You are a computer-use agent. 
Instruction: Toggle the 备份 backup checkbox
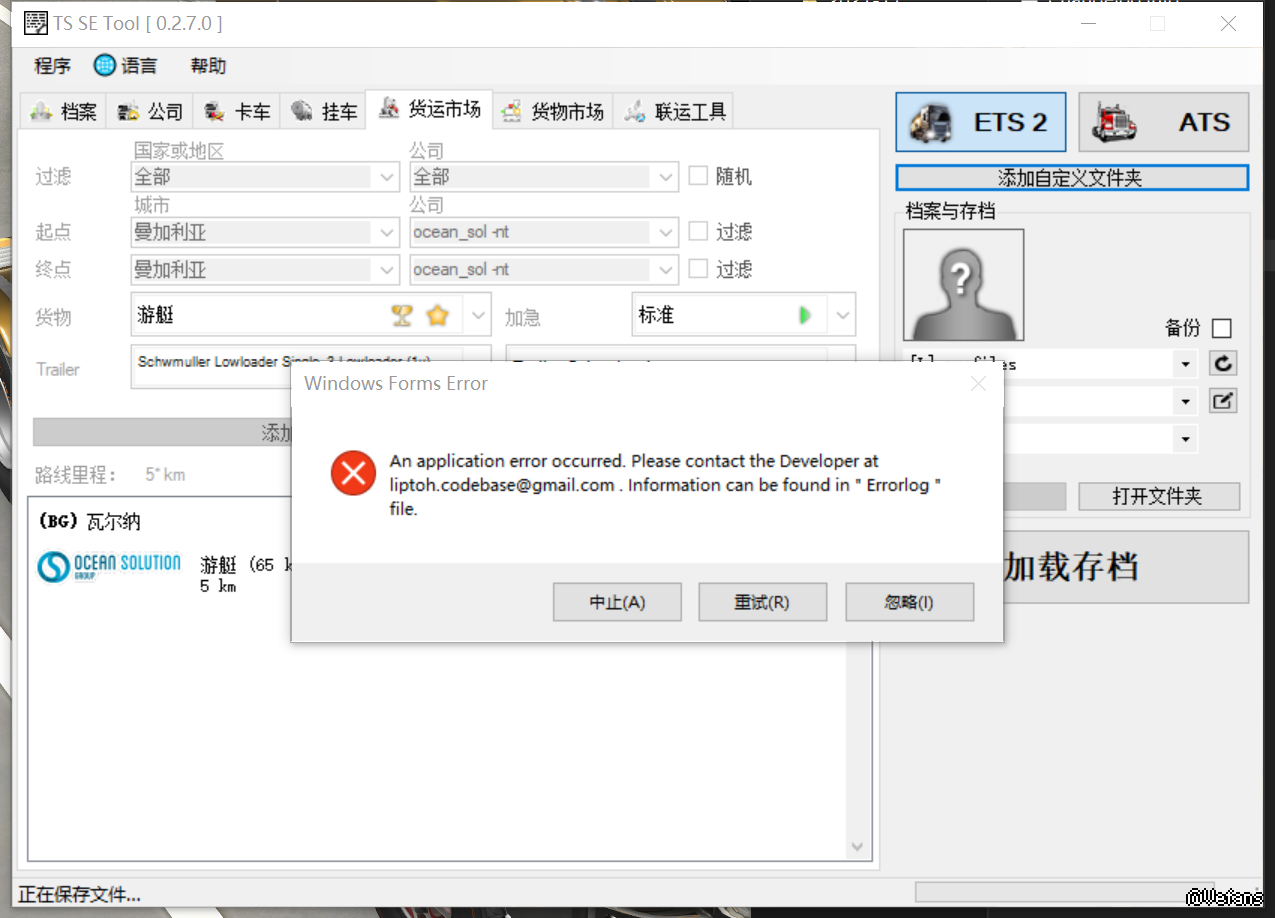(1221, 328)
